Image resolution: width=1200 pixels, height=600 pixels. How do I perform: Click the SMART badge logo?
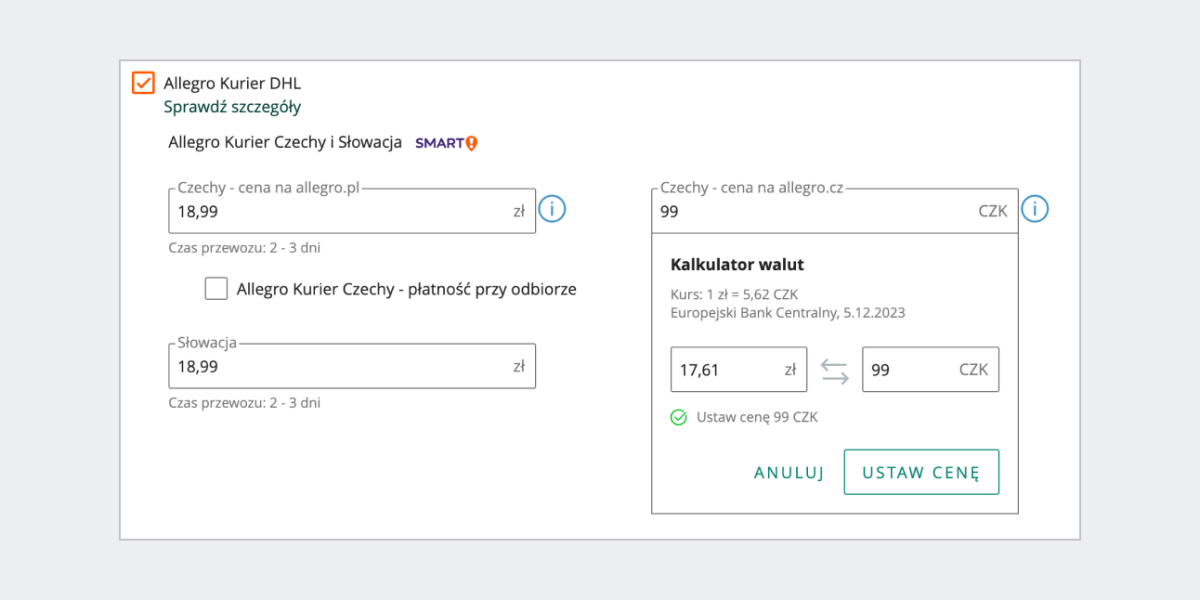pyautogui.click(x=446, y=143)
